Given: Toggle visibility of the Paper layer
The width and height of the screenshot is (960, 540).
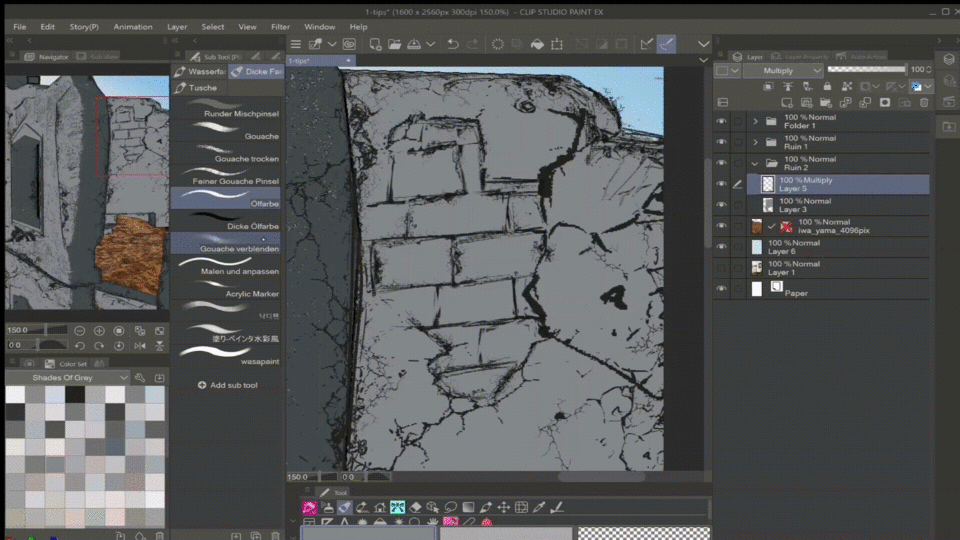Looking at the screenshot, I should click(721, 289).
